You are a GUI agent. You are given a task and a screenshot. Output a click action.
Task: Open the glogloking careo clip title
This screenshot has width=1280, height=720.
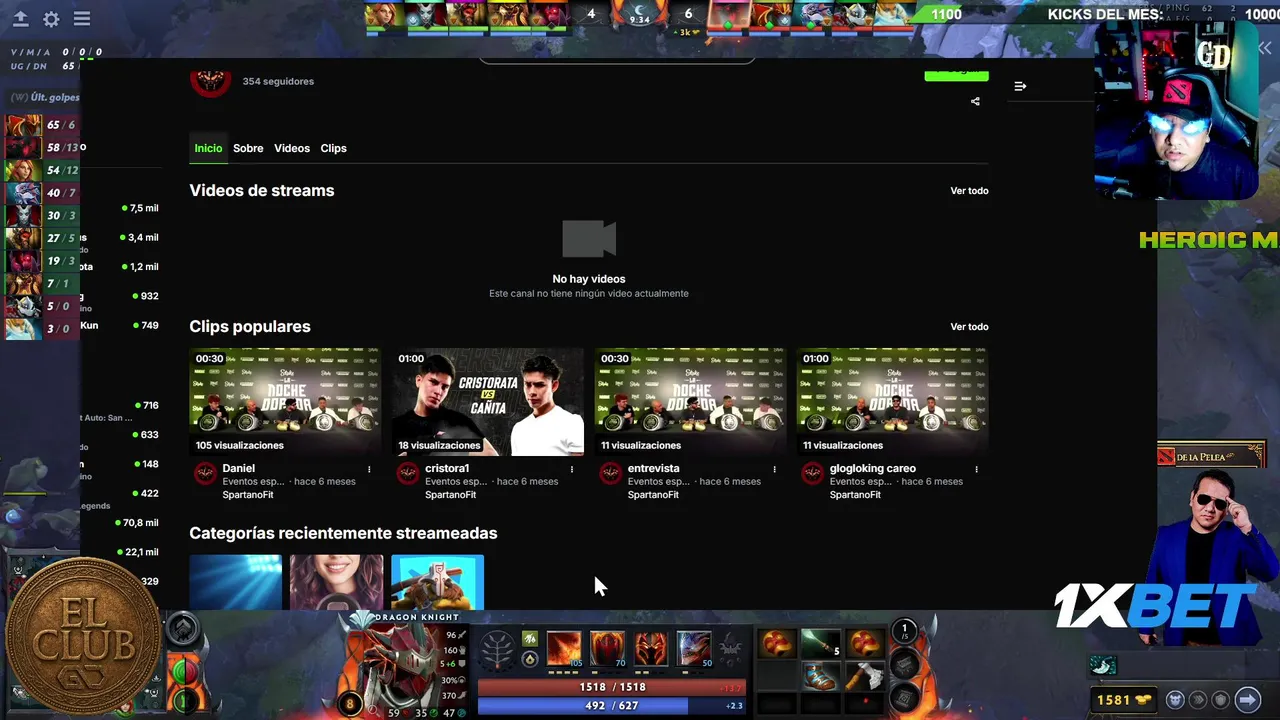(872, 468)
